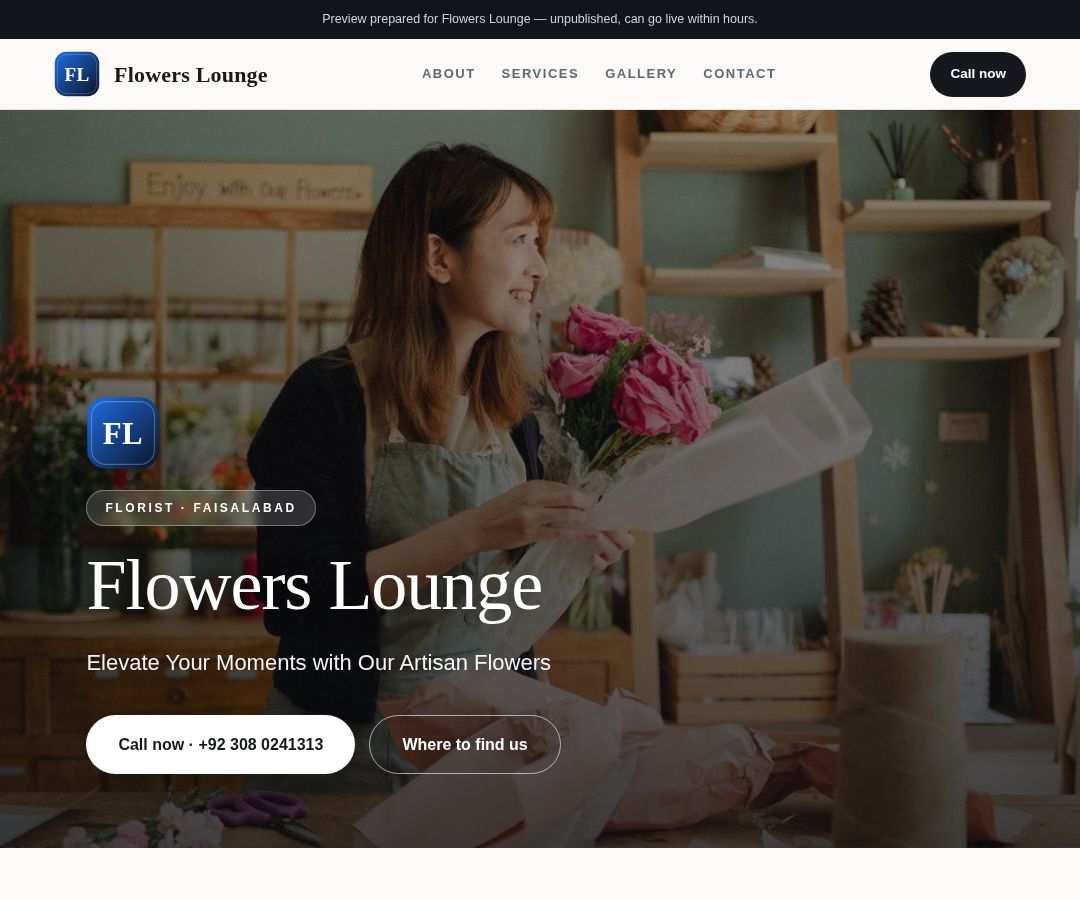Image resolution: width=1080 pixels, height=900 pixels.
Task: Open the Contact nav item
Action: [739, 74]
